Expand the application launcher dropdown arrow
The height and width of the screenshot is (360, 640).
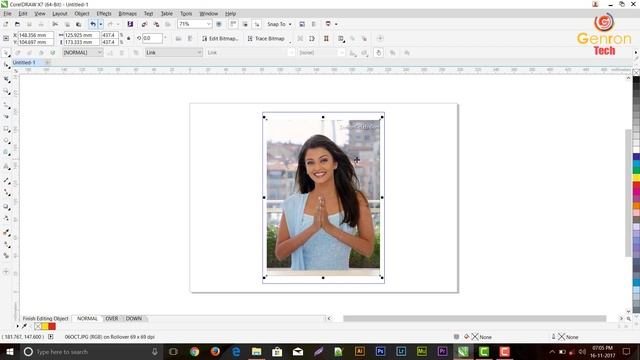[336, 24]
